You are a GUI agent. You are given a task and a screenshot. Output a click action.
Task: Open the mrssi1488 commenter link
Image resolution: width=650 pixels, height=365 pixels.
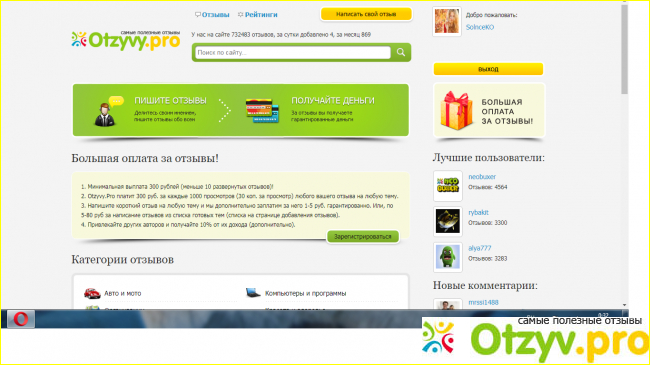pos(483,302)
